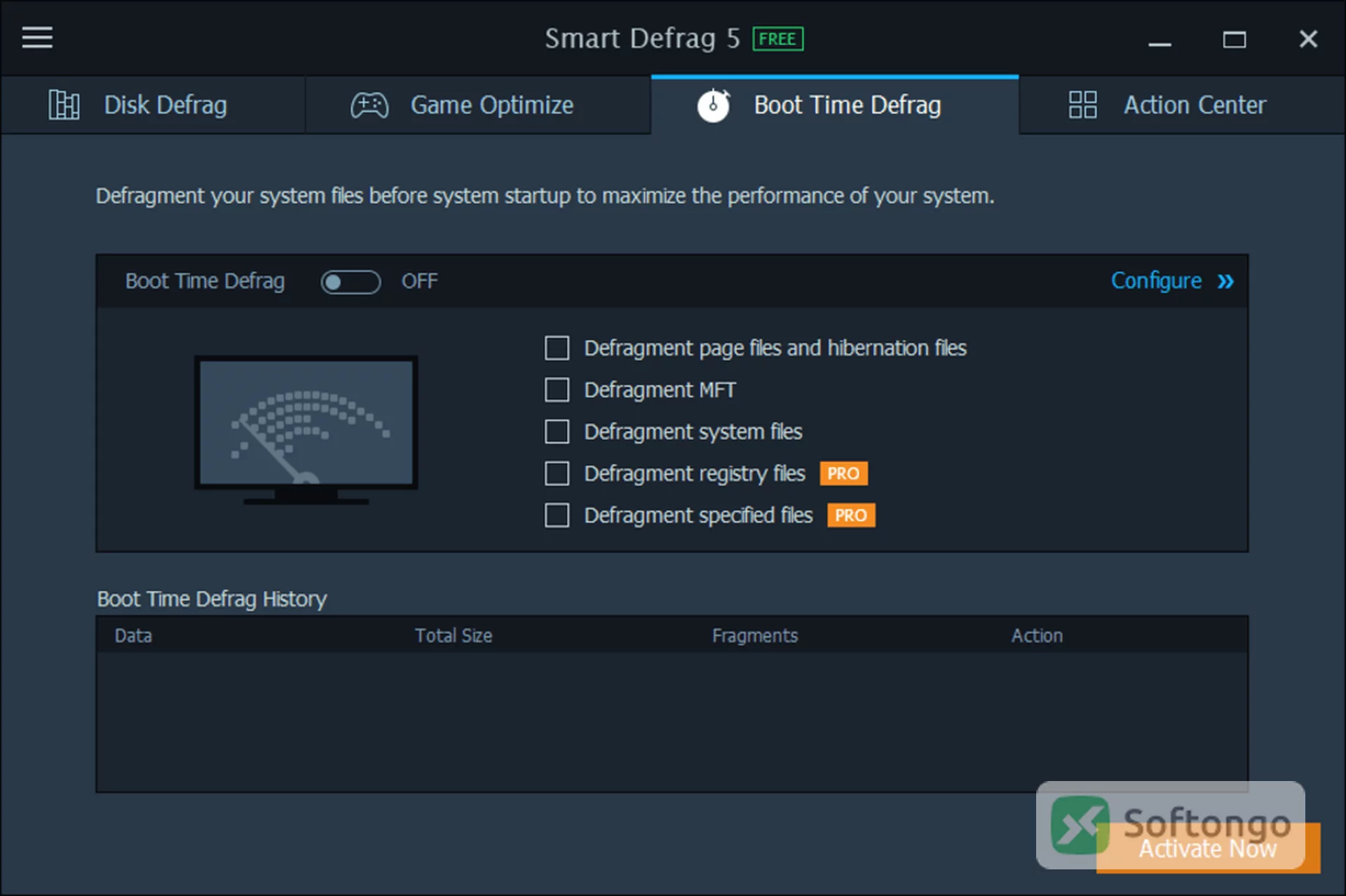This screenshot has height=896, width=1346.
Task: Click the OFF status label
Action: point(419,282)
